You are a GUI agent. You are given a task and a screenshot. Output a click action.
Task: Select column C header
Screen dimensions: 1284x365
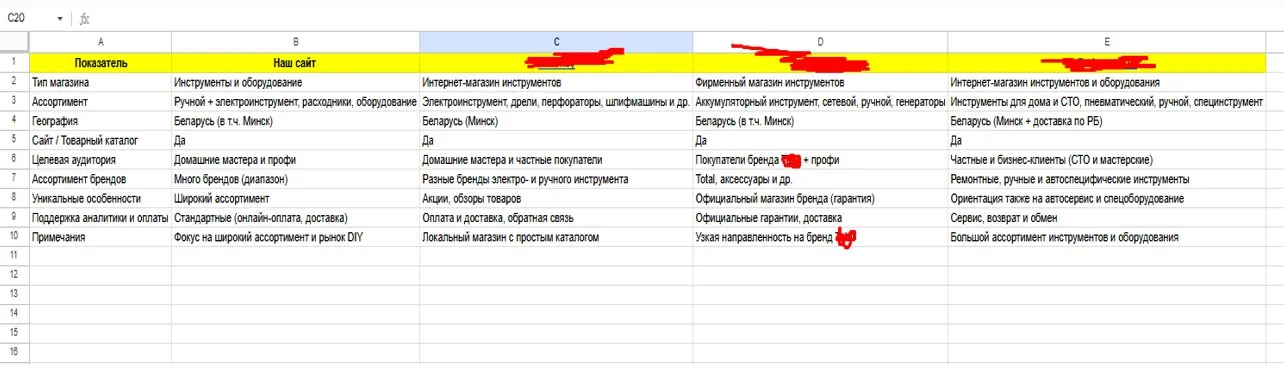pos(556,42)
